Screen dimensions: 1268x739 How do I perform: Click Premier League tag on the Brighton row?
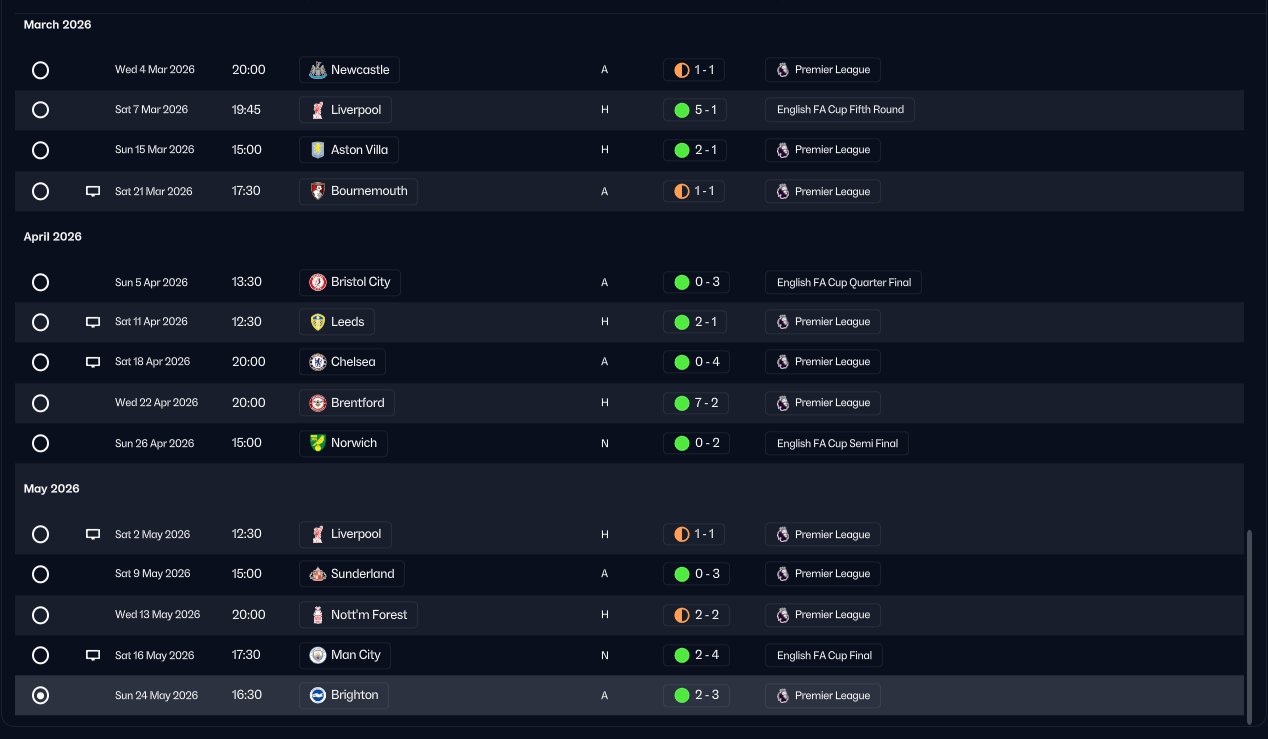click(x=823, y=695)
